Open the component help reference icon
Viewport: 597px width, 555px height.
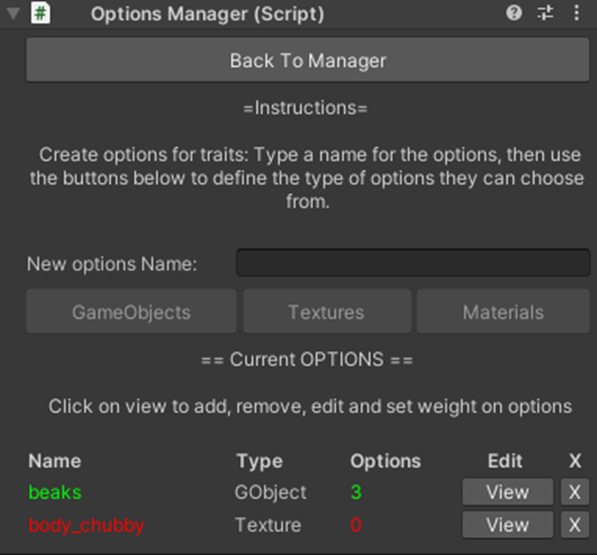[514, 13]
